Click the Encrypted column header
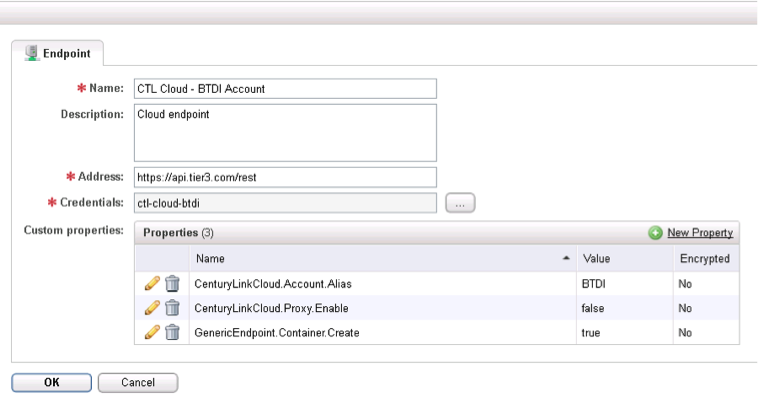 (706, 258)
